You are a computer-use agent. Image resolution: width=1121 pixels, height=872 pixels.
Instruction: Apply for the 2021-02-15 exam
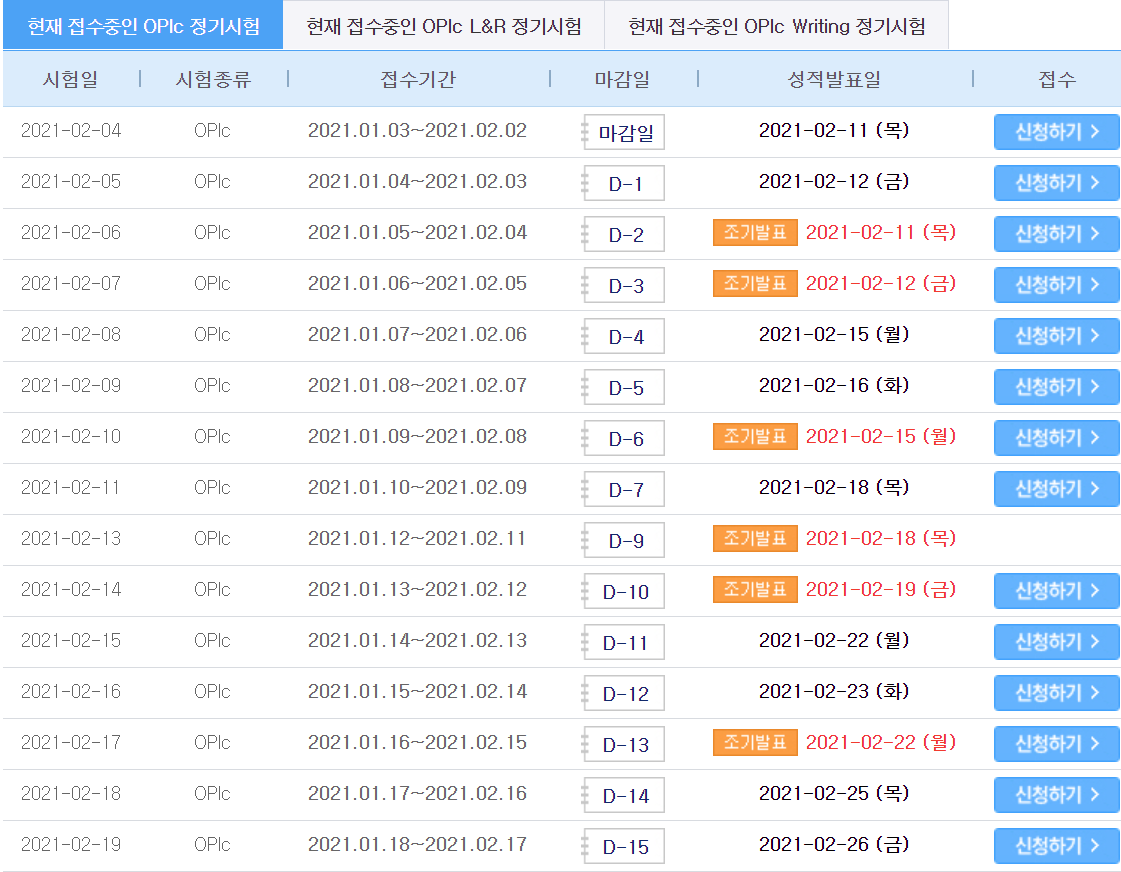(1056, 642)
